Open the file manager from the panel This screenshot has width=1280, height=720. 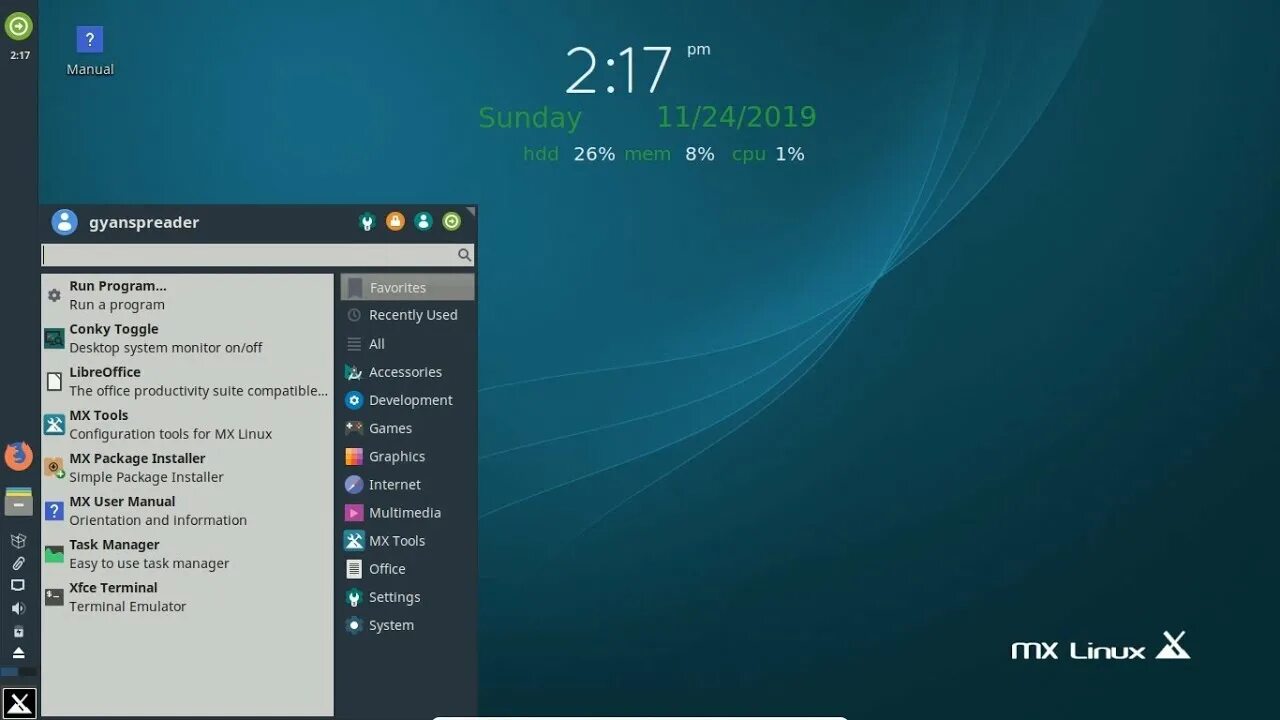tap(18, 502)
